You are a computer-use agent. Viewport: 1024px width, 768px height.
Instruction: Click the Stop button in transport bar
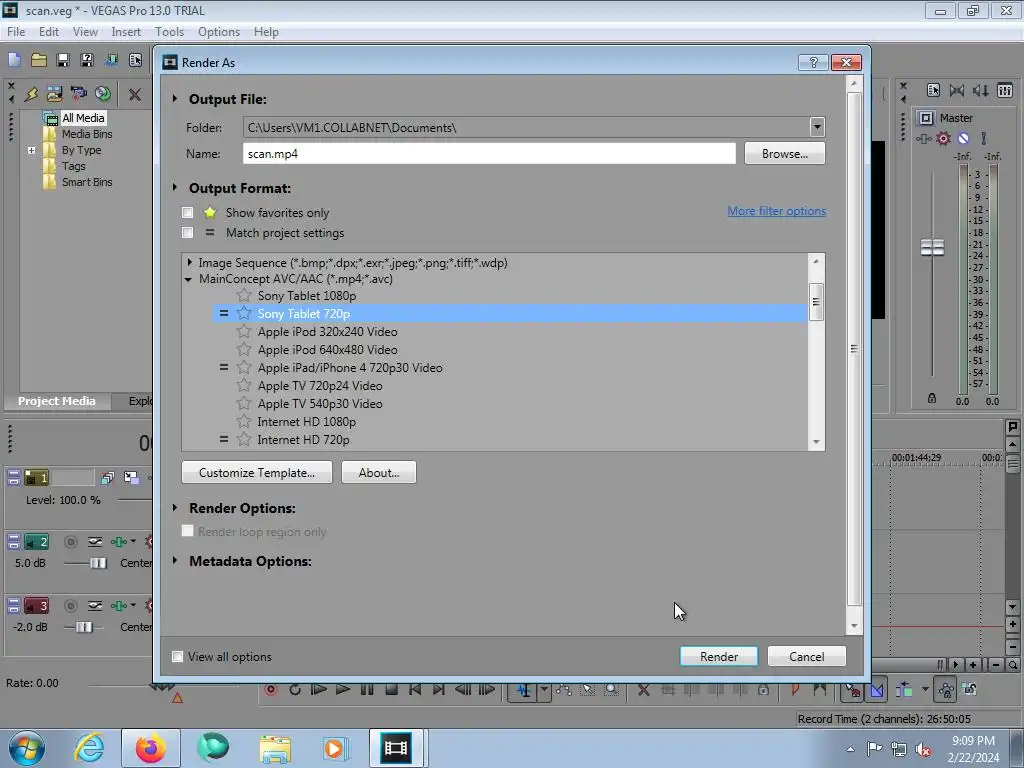pyautogui.click(x=391, y=690)
